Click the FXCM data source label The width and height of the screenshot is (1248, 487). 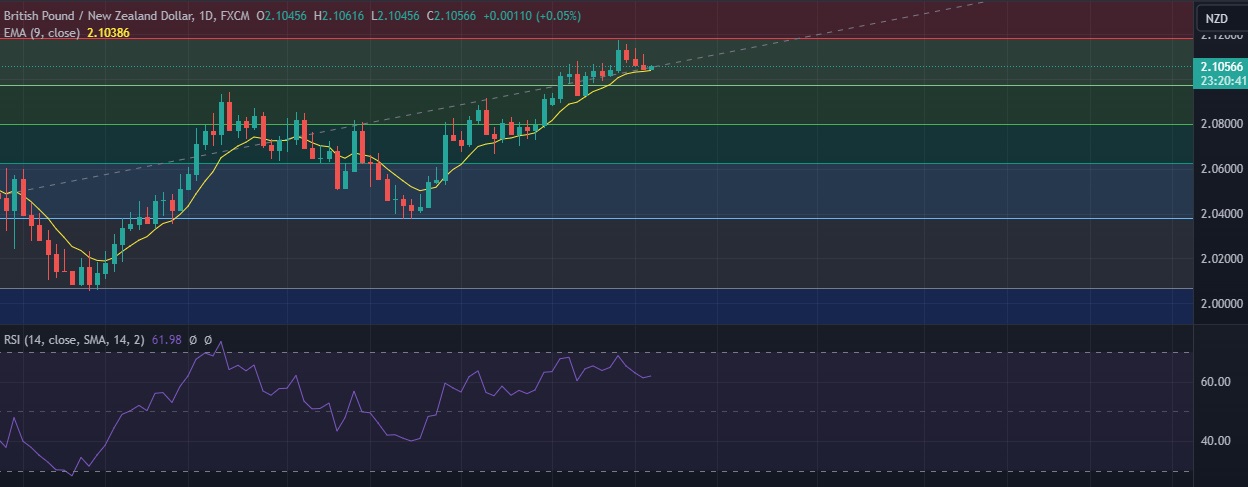click(236, 17)
